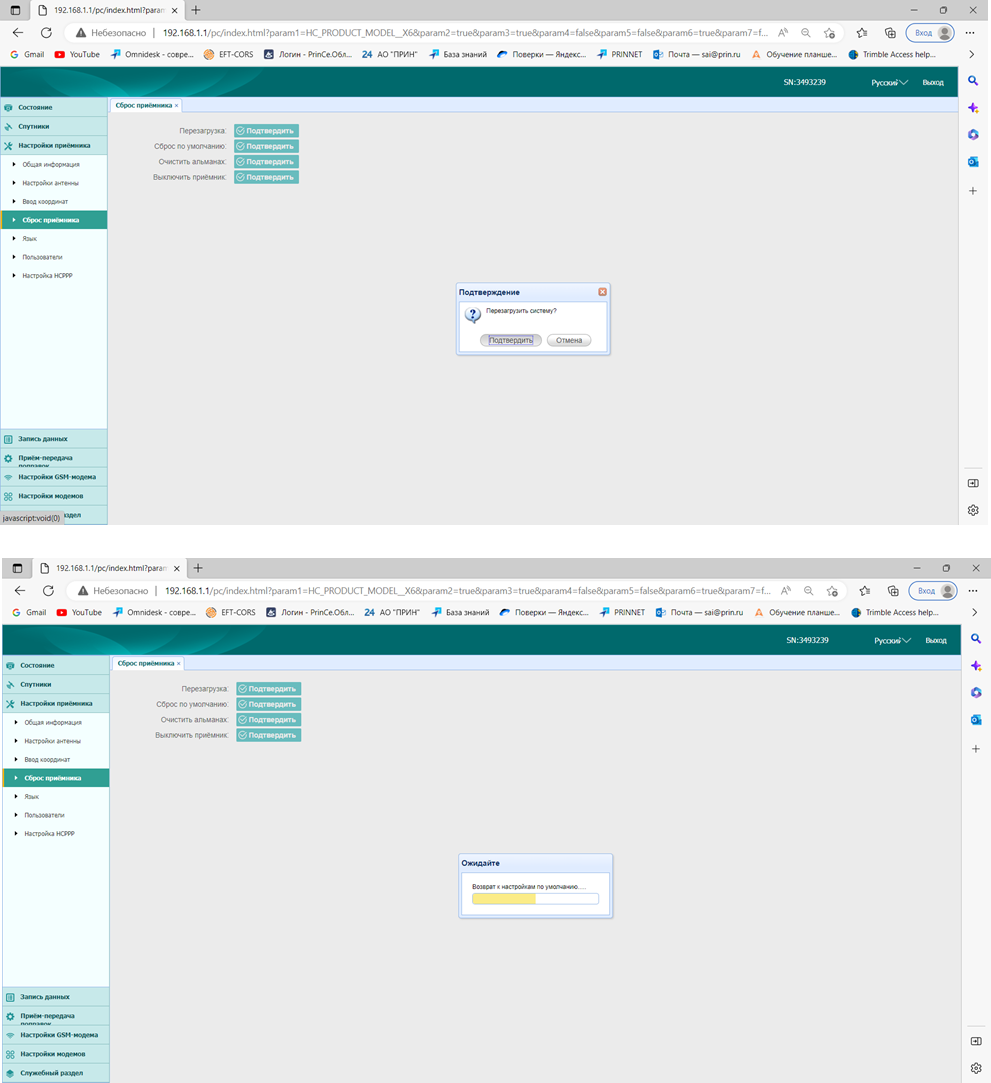Viewport: 991px width, 1083px height.
Task: In lower window, click the Edge sidebar hide-panel icon
Action: coord(976,1041)
